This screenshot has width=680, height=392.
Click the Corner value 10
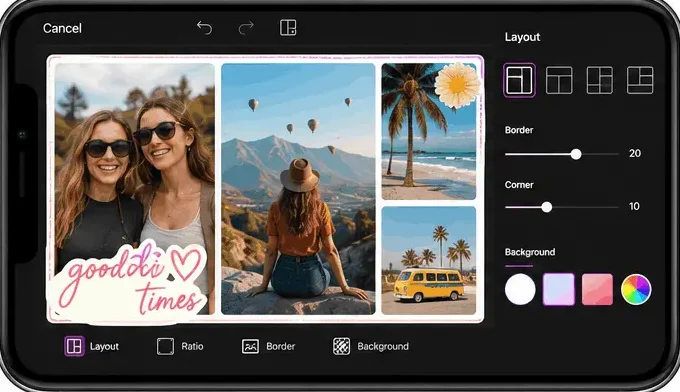click(634, 206)
